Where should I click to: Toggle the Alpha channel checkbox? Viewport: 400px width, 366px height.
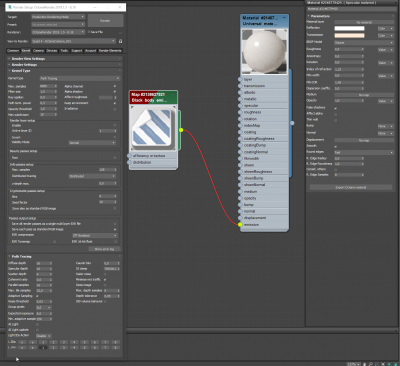coord(115,86)
